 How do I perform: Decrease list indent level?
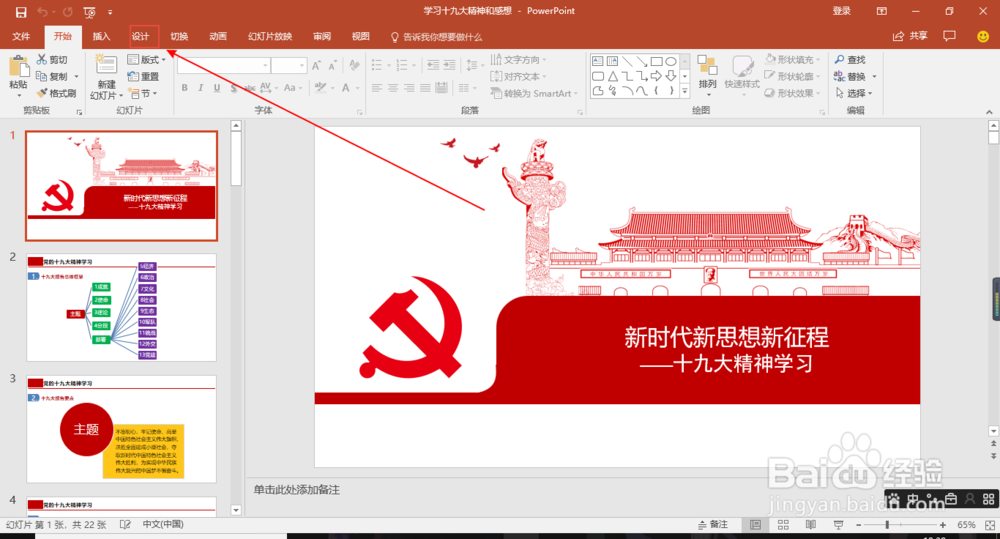[433, 65]
